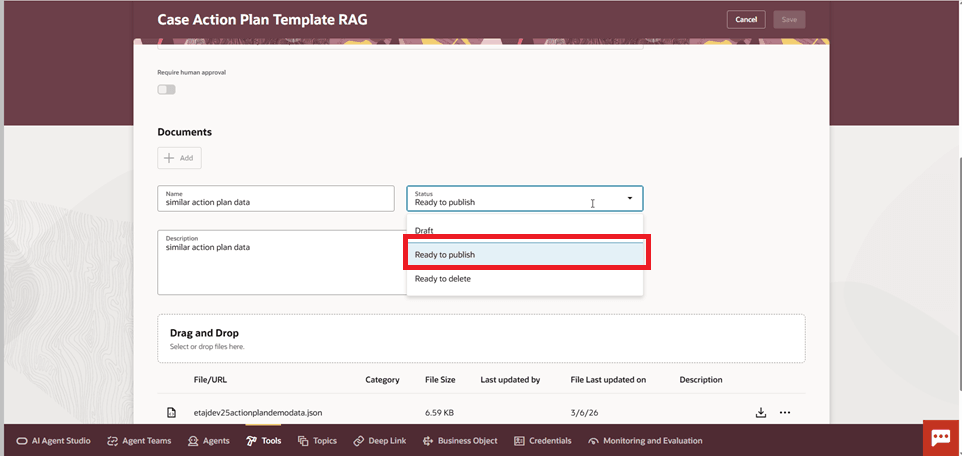Open Monitoring and Evaluation tab
The image size is (962, 456).
tap(645, 441)
